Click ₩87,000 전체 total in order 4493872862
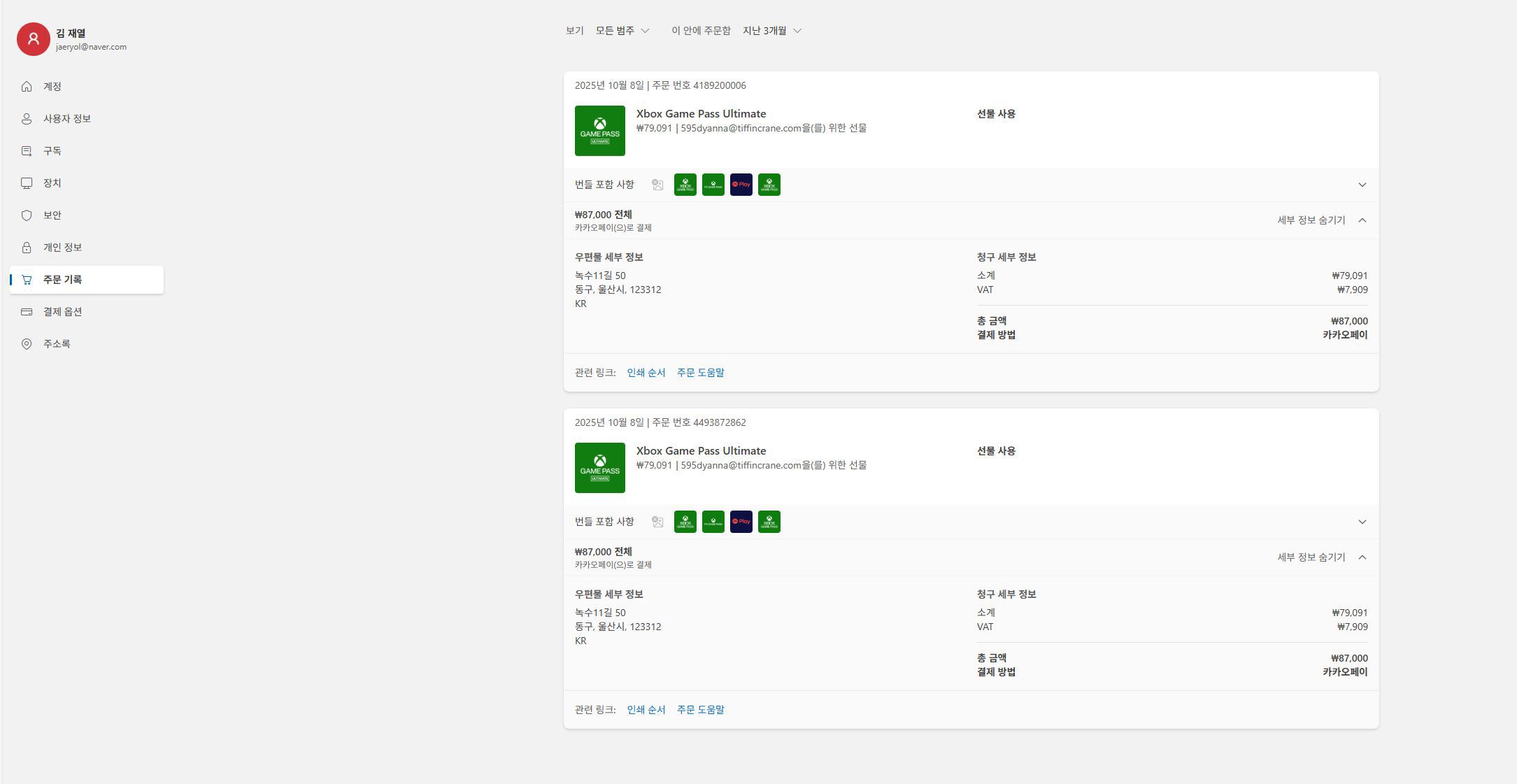Screen dimensions: 1517x784 (x=603, y=552)
